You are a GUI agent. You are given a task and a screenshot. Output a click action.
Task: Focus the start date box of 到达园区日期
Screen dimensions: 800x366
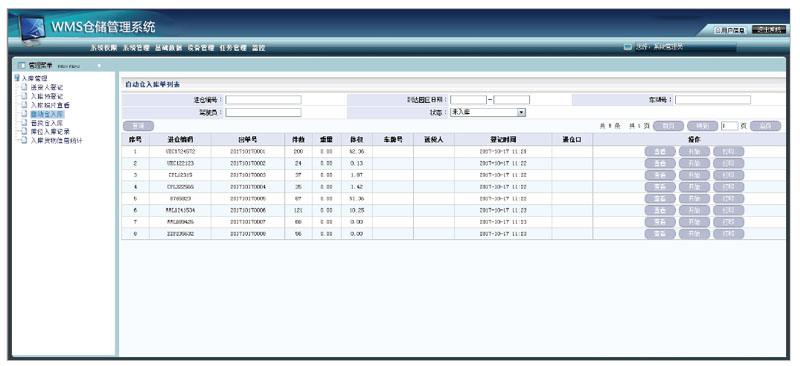(x=468, y=100)
